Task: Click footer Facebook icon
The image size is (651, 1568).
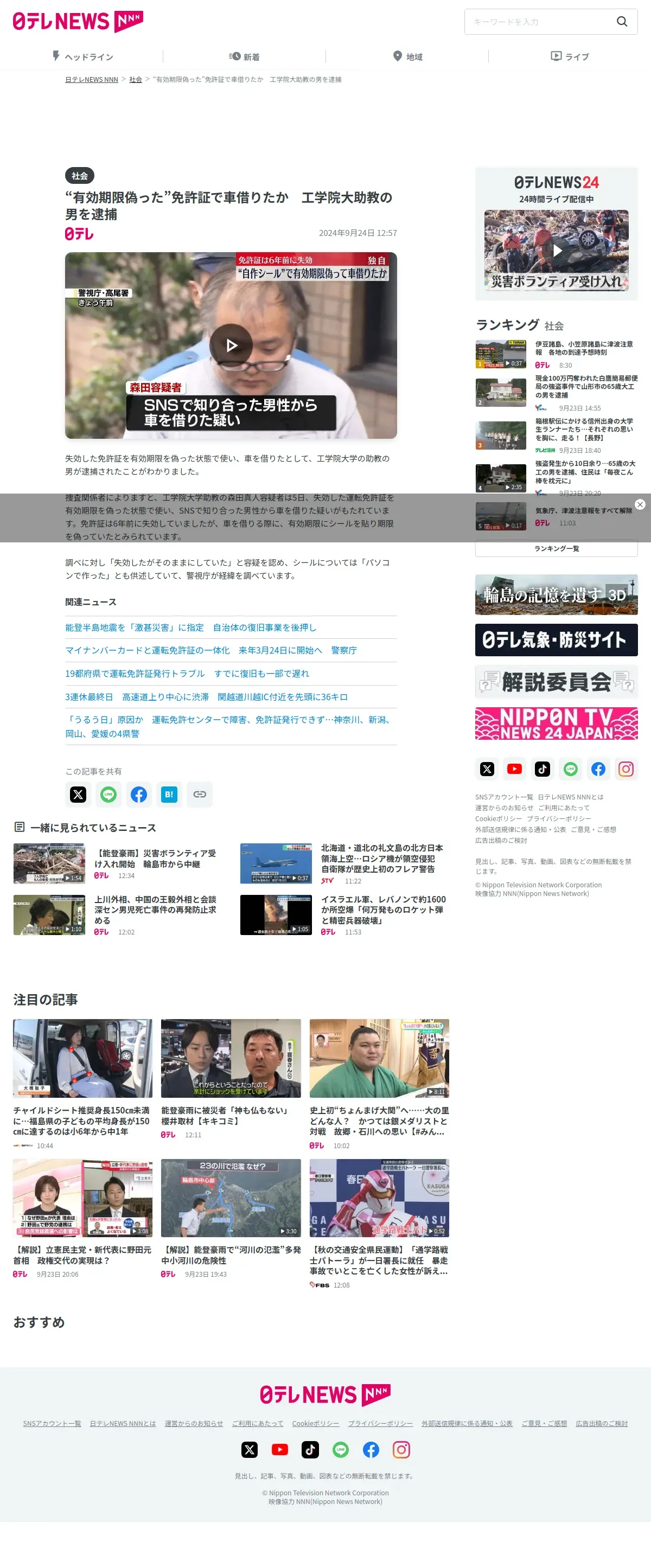Action: [x=371, y=1449]
